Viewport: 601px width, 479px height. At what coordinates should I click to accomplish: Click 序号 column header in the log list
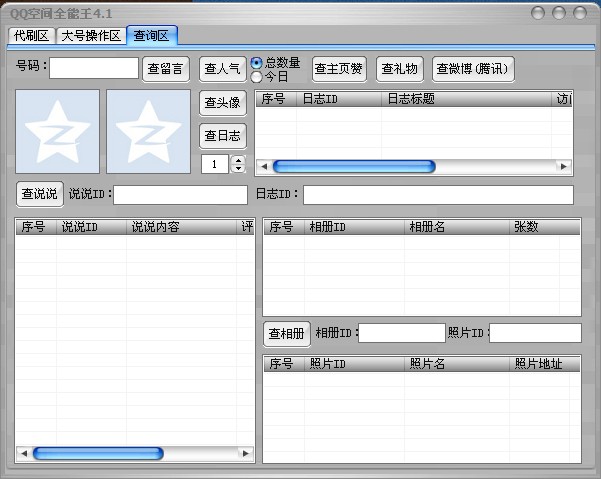point(276,99)
